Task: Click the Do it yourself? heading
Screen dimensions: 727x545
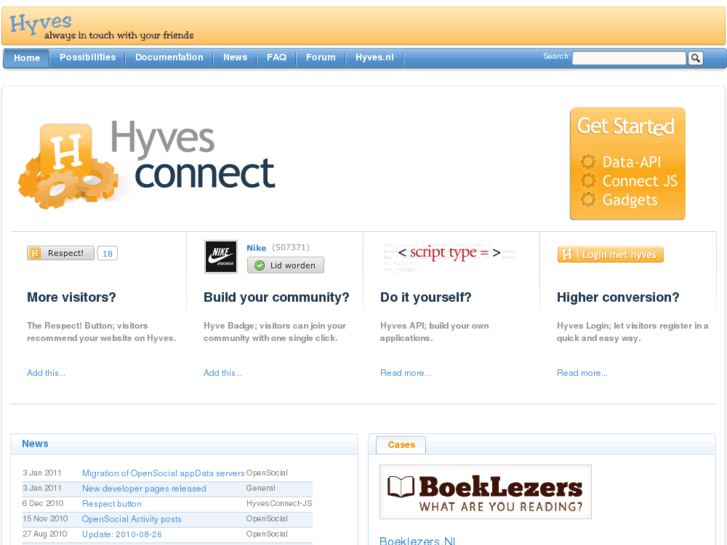Action: click(x=426, y=297)
